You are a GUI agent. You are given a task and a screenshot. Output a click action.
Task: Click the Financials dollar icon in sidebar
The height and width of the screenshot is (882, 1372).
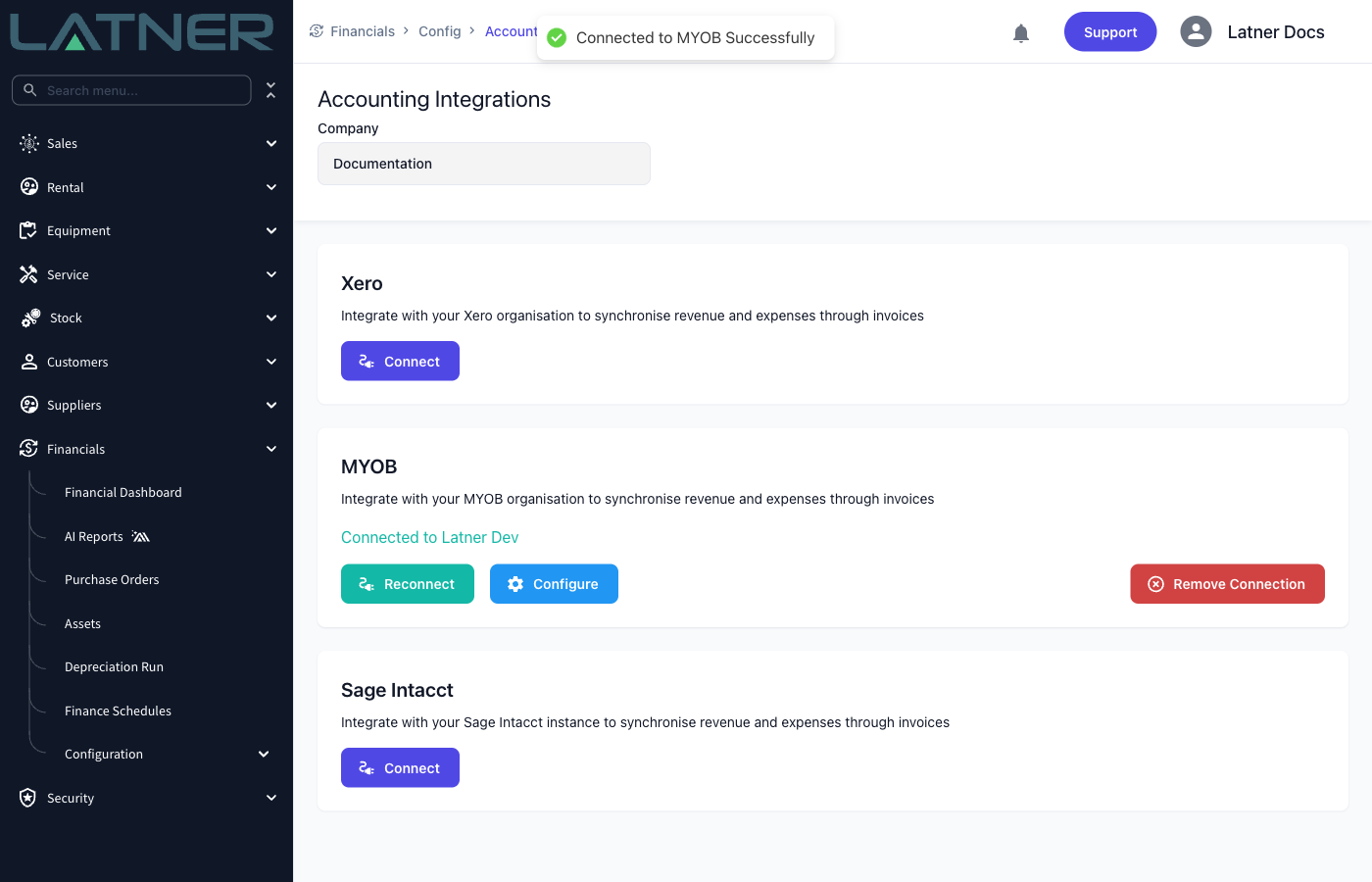[29, 449]
